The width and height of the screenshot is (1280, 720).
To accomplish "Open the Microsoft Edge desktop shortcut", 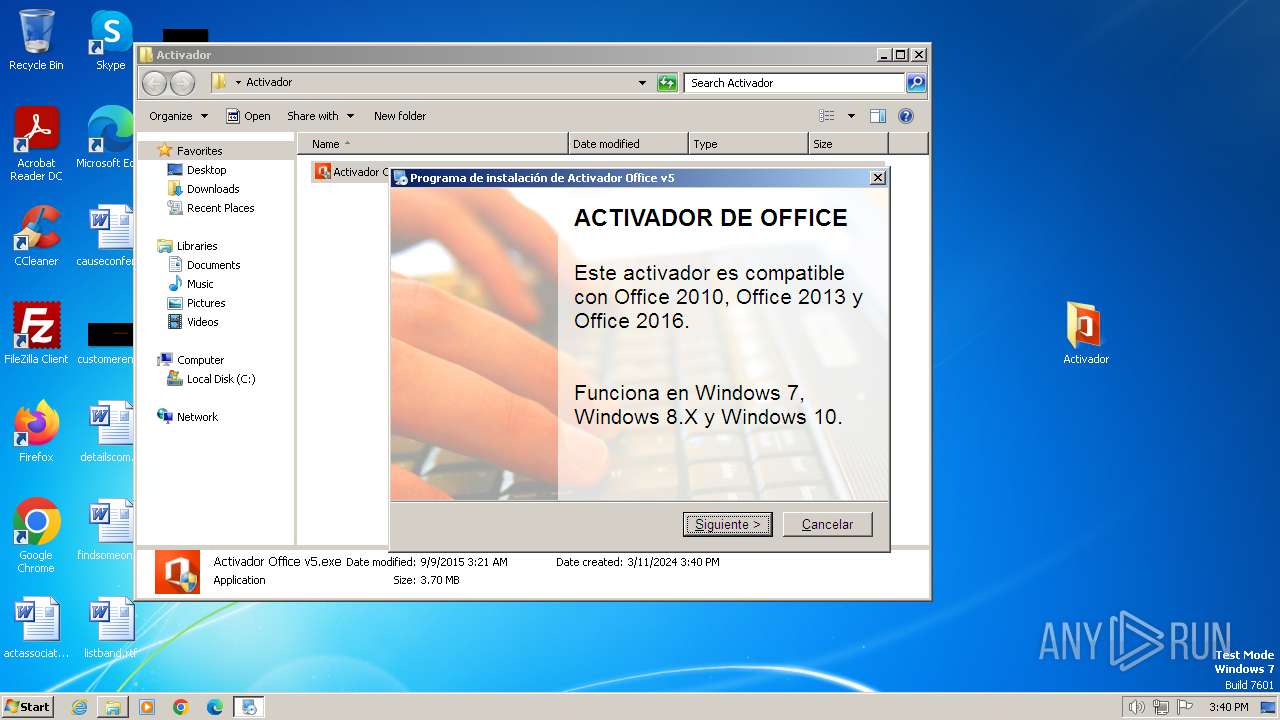I will [x=108, y=138].
